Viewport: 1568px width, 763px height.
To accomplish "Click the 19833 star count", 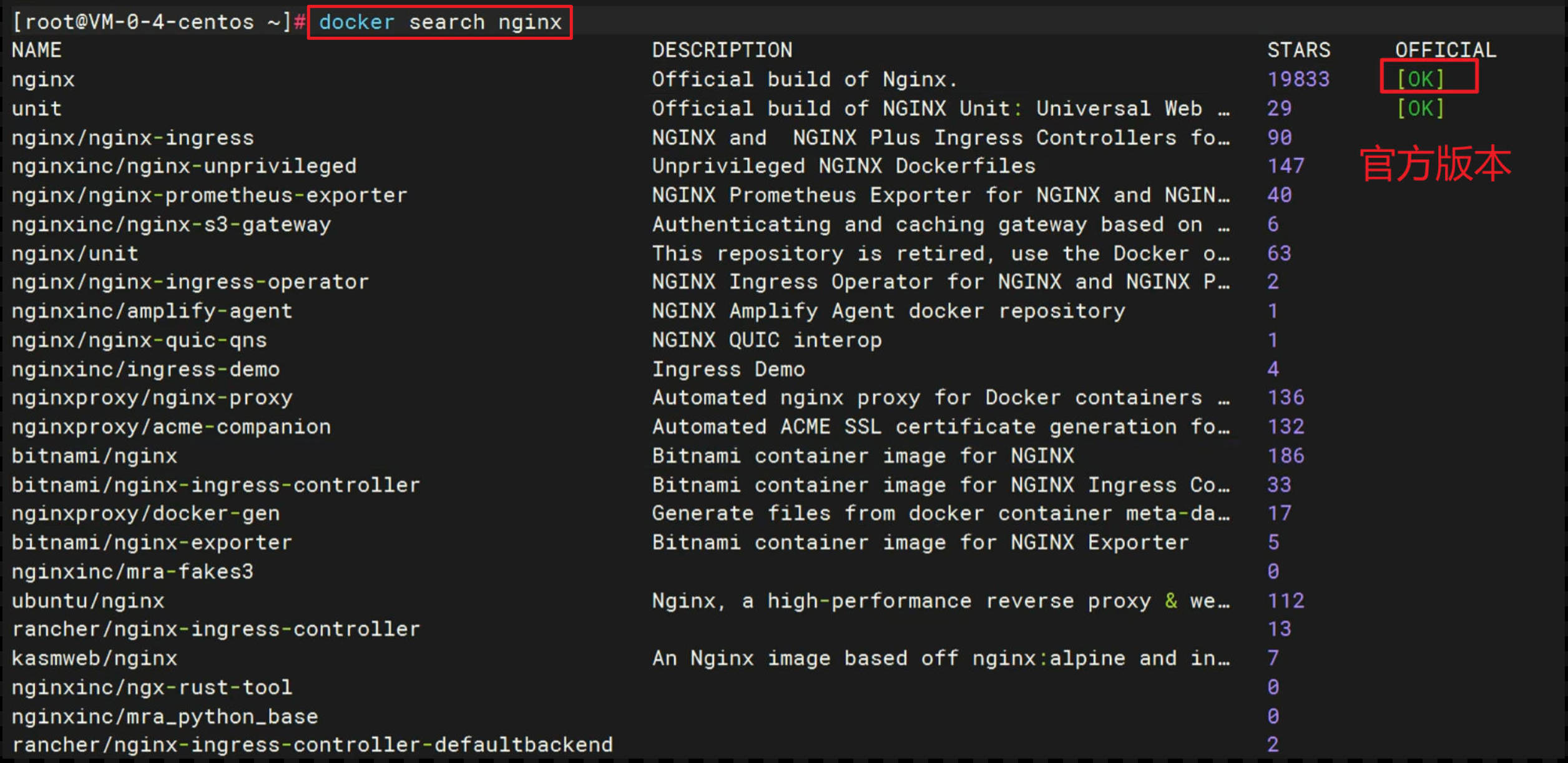I will 1298,79.
